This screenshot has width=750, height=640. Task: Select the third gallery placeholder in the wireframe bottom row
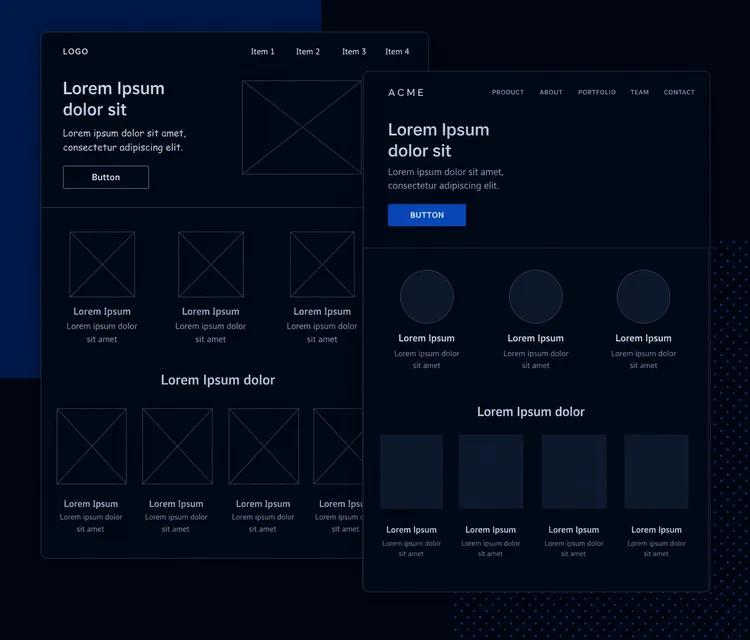coord(264,446)
